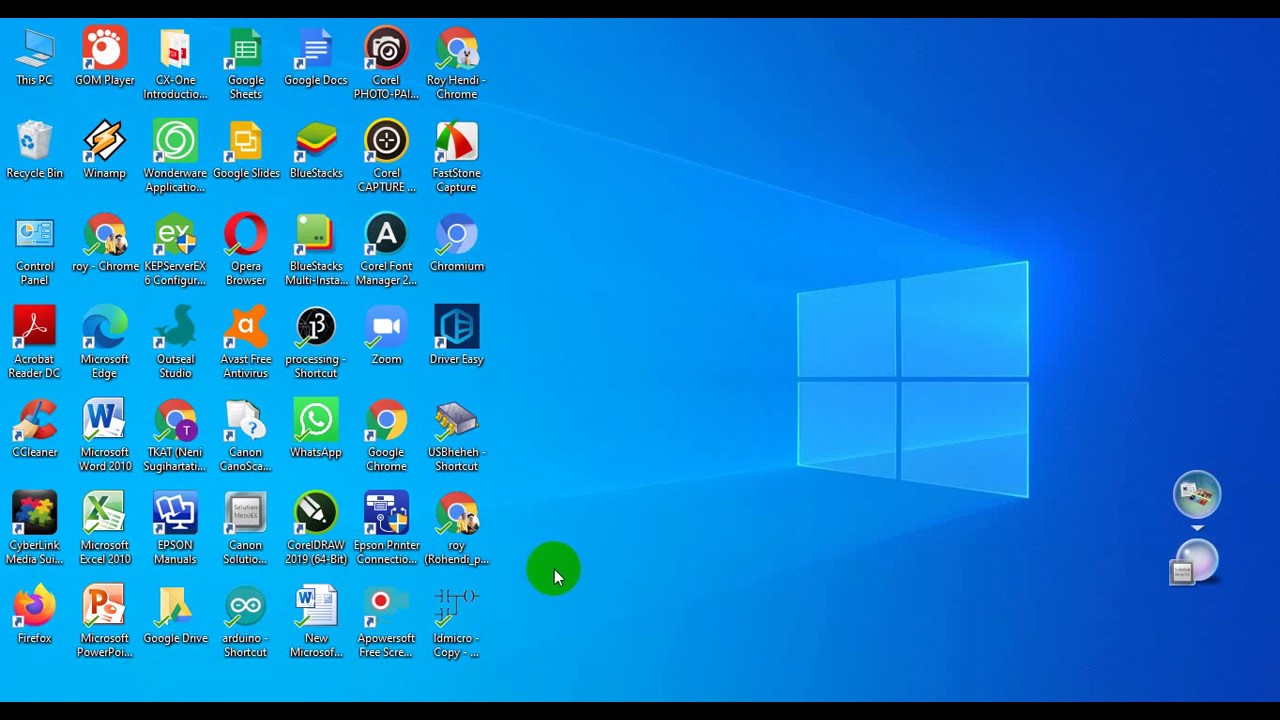Open Epson Printer Connection Checker icon
The height and width of the screenshot is (720, 1280).
tap(386, 530)
